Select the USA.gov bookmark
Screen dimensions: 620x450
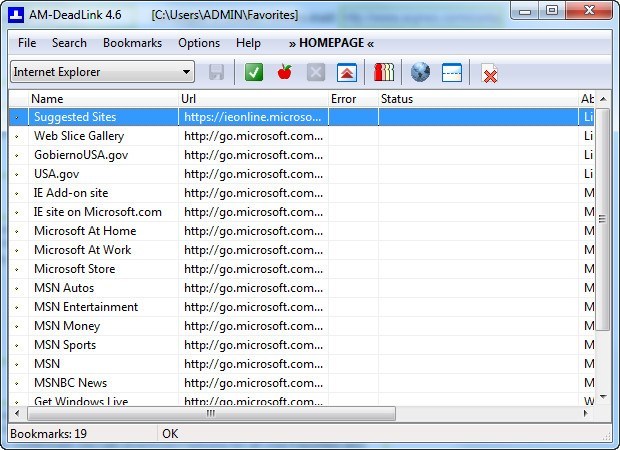[57, 174]
